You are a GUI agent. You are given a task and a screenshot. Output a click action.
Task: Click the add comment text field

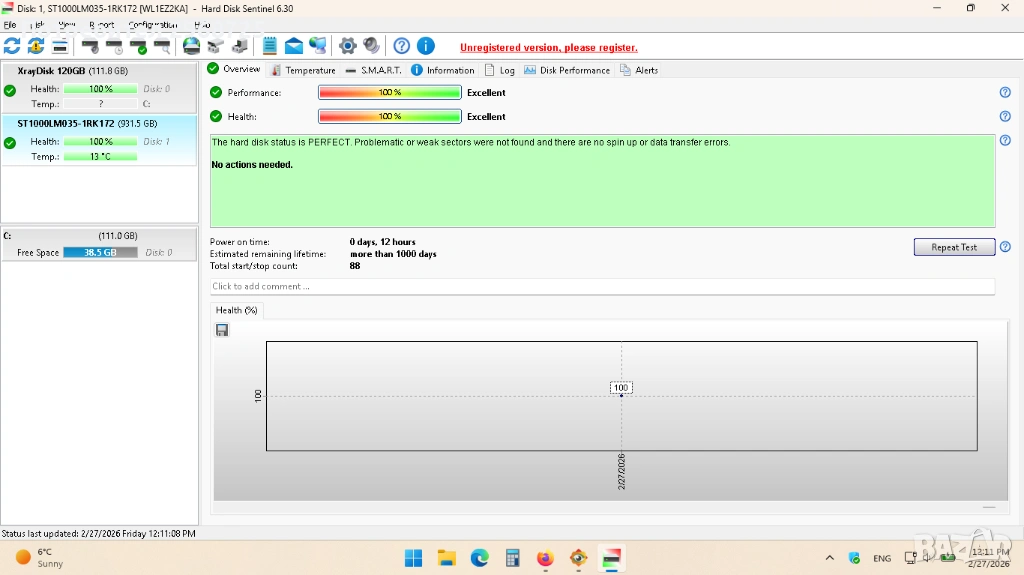click(x=602, y=287)
